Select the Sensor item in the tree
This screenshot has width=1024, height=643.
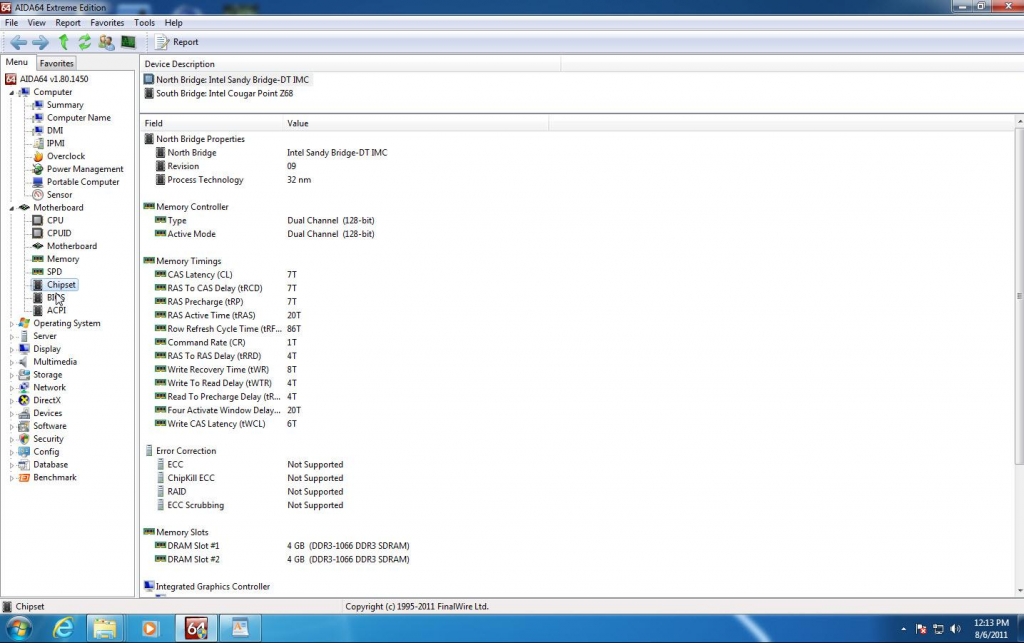59,195
